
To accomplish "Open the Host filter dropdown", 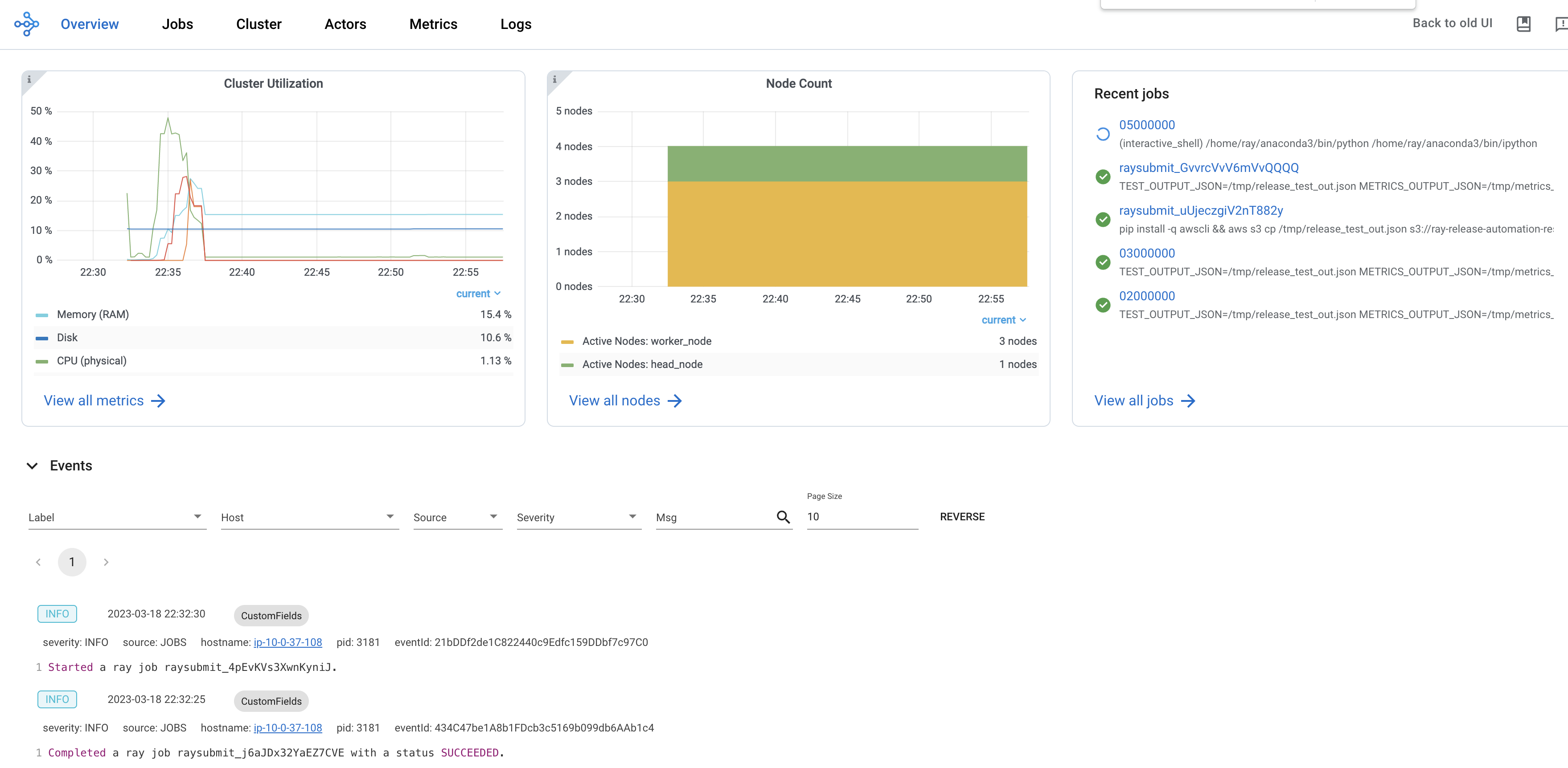I will tap(308, 517).
